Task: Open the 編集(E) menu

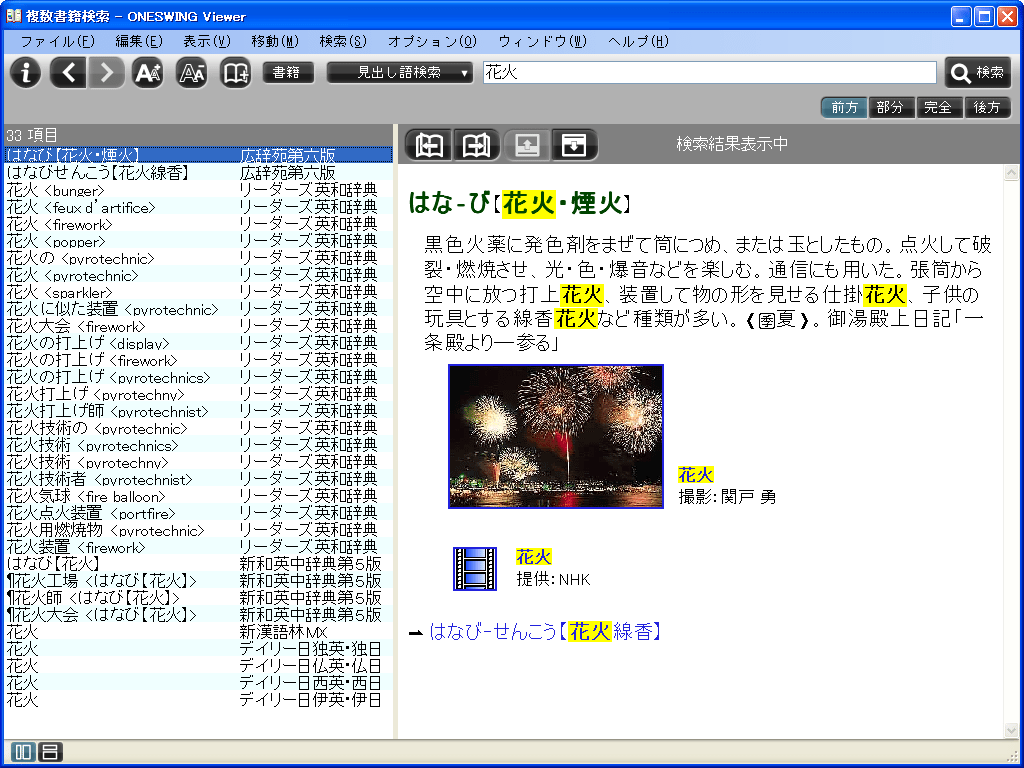Action: click(139, 42)
